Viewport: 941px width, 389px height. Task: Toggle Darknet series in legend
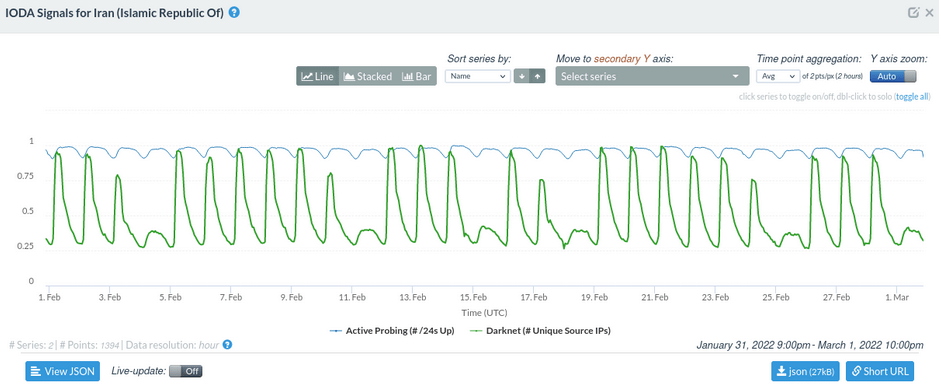(x=541, y=331)
